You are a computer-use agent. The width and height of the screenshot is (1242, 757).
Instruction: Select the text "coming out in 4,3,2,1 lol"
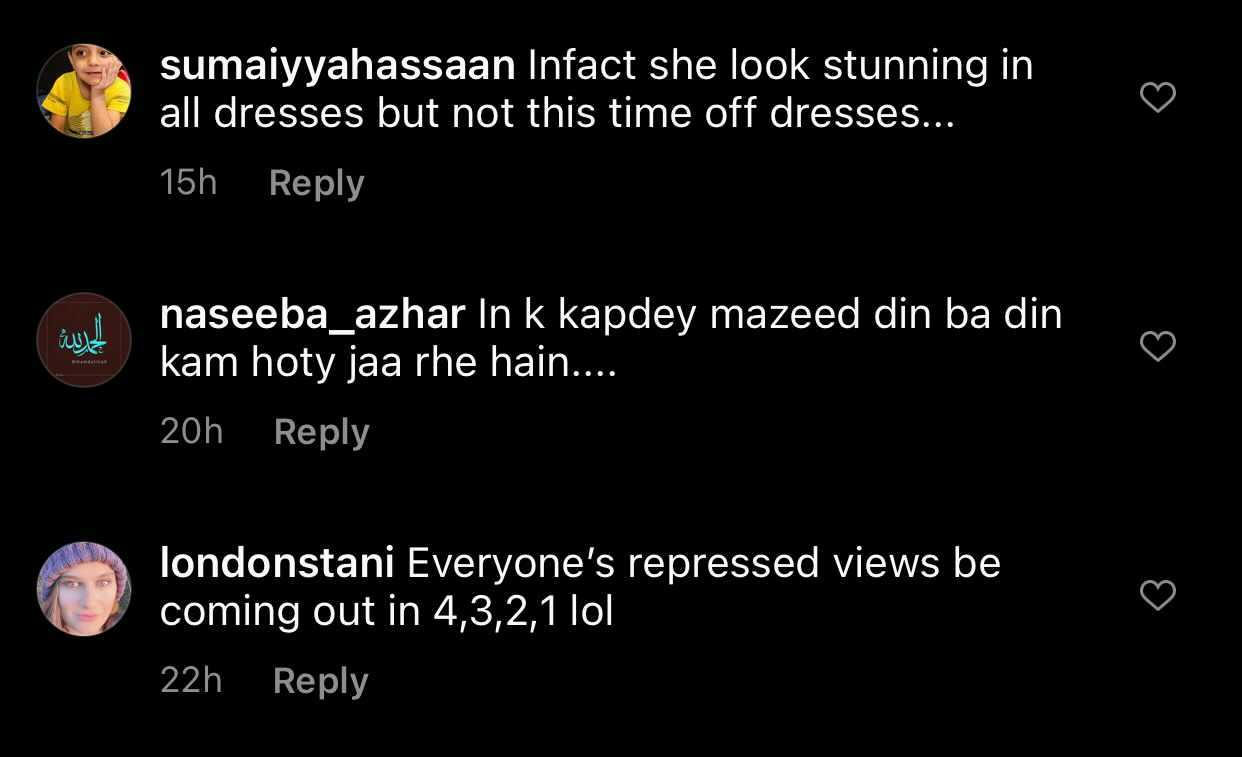coord(386,613)
